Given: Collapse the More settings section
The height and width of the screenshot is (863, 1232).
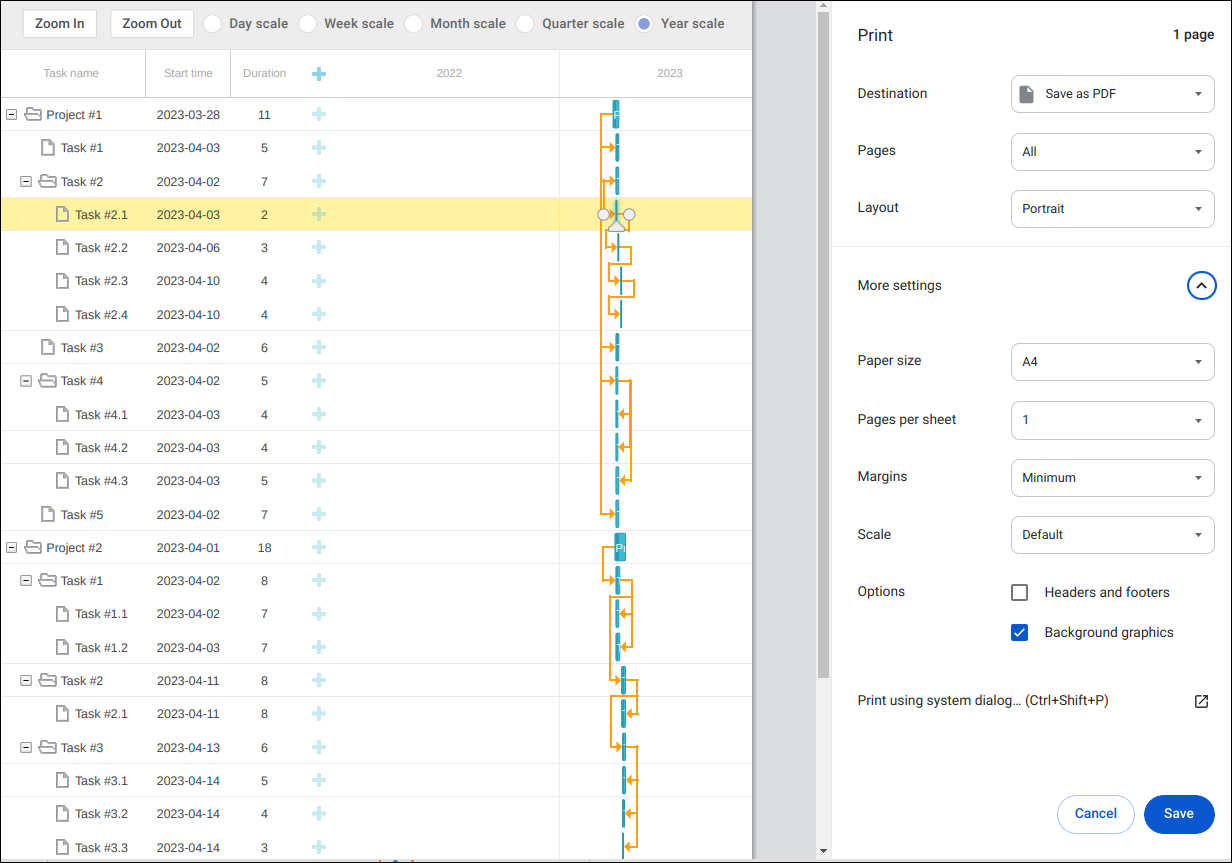Looking at the screenshot, I should (x=1201, y=285).
